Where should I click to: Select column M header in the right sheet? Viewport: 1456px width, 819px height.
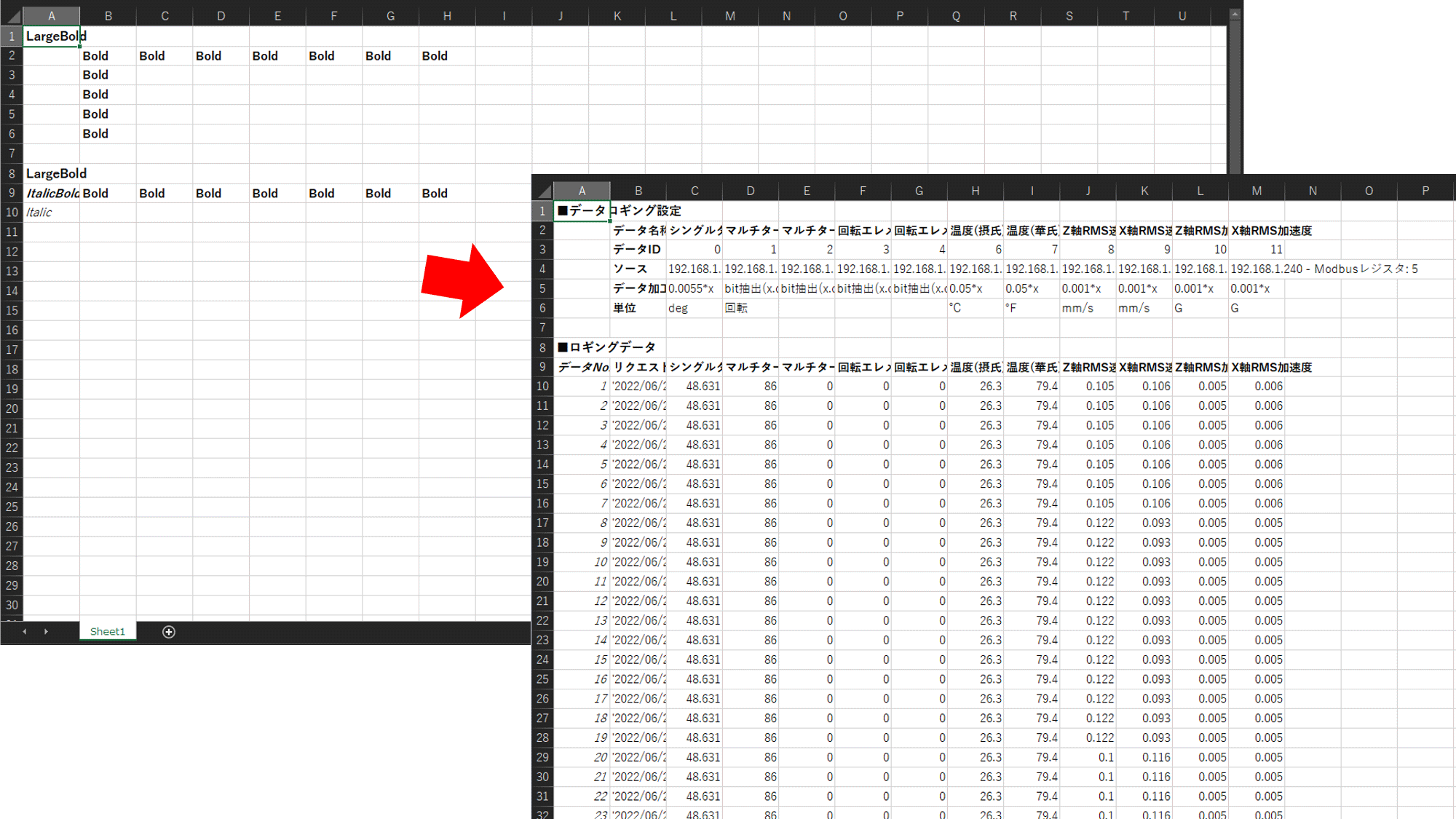coord(1257,191)
